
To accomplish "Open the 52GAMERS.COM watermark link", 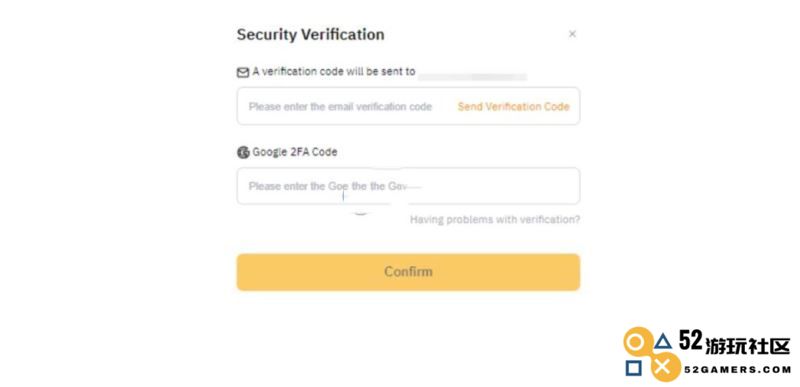I will [737, 370].
